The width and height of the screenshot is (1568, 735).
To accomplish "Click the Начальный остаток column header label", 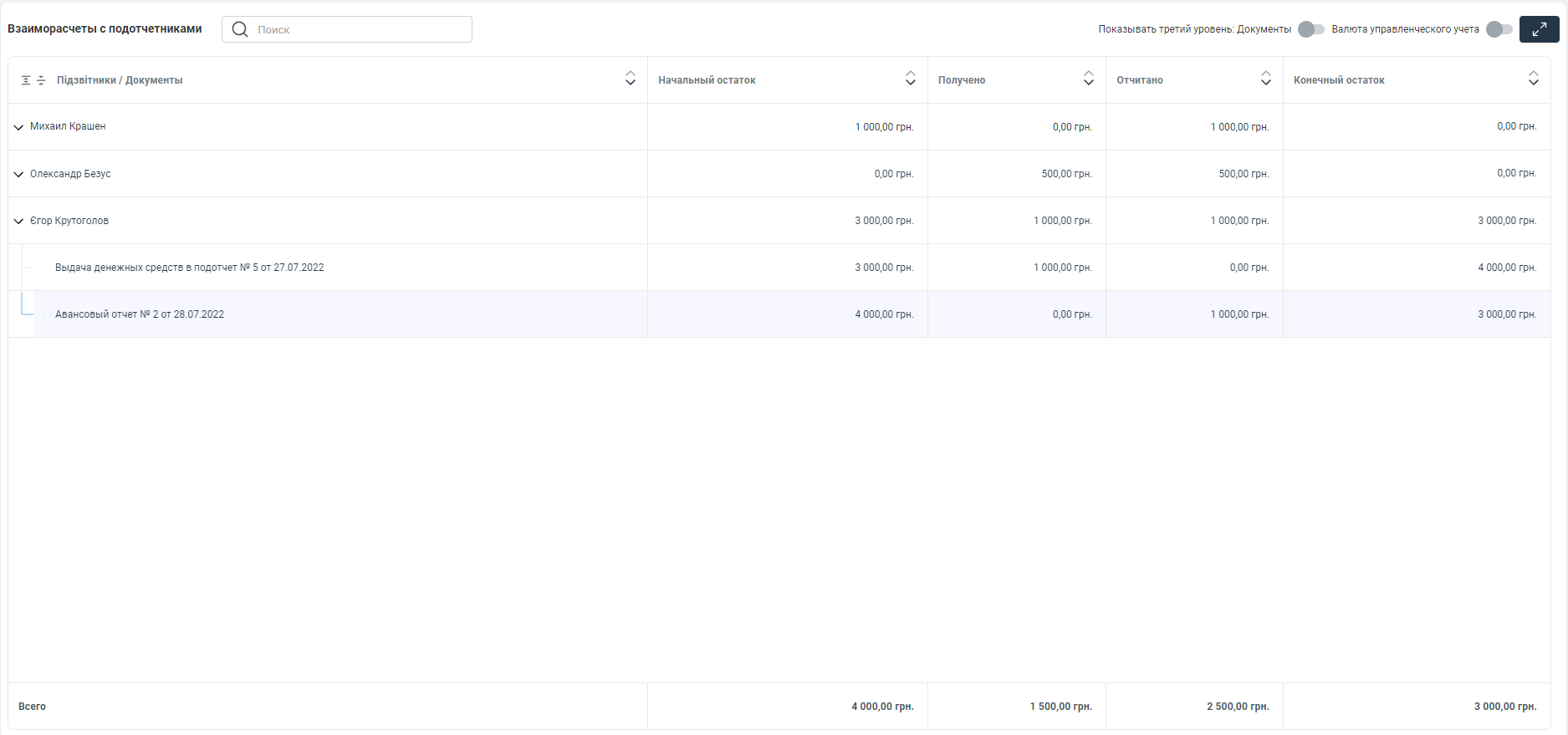I will coord(707,80).
